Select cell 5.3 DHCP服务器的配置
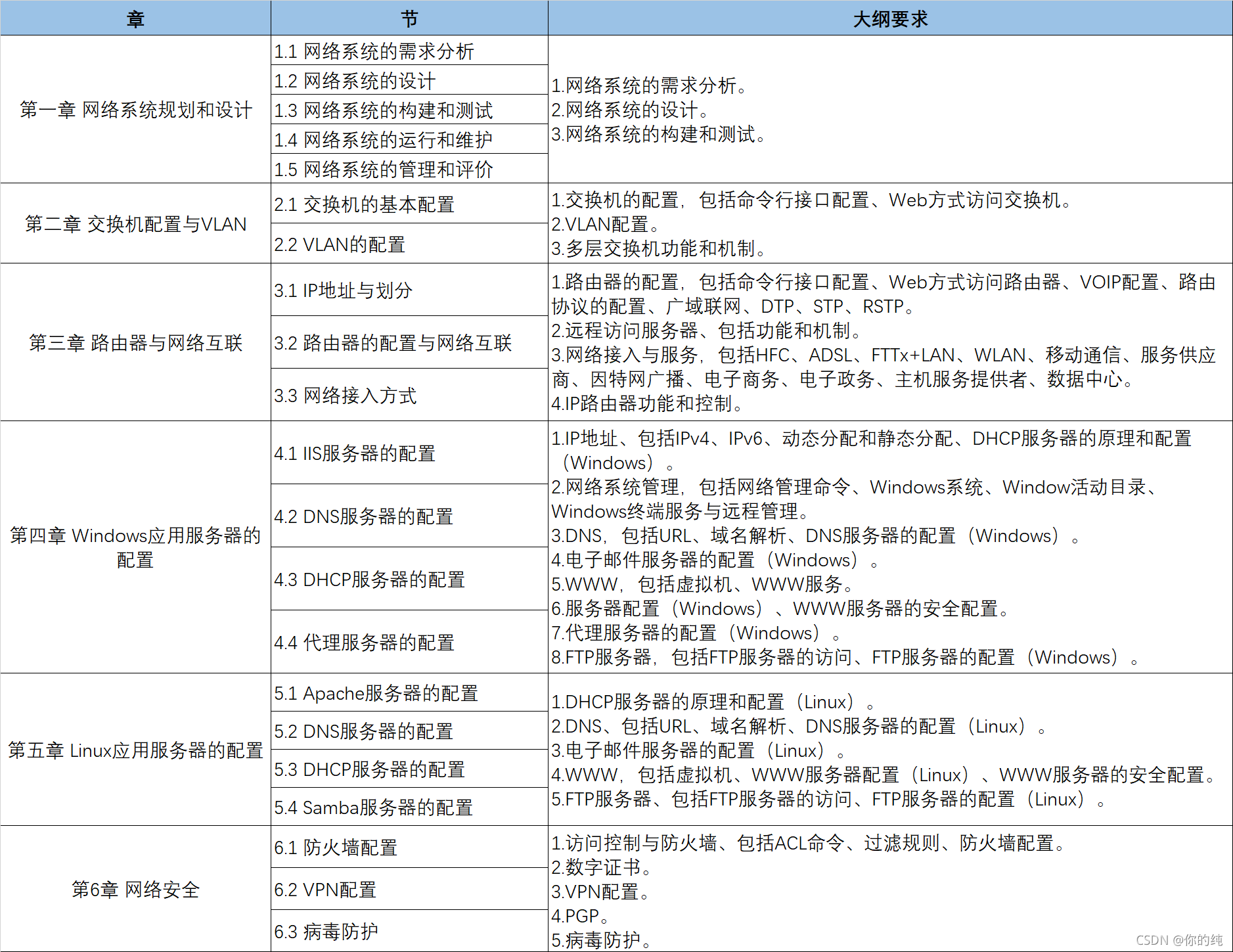Image resolution: width=1233 pixels, height=952 pixels. click(x=409, y=769)
